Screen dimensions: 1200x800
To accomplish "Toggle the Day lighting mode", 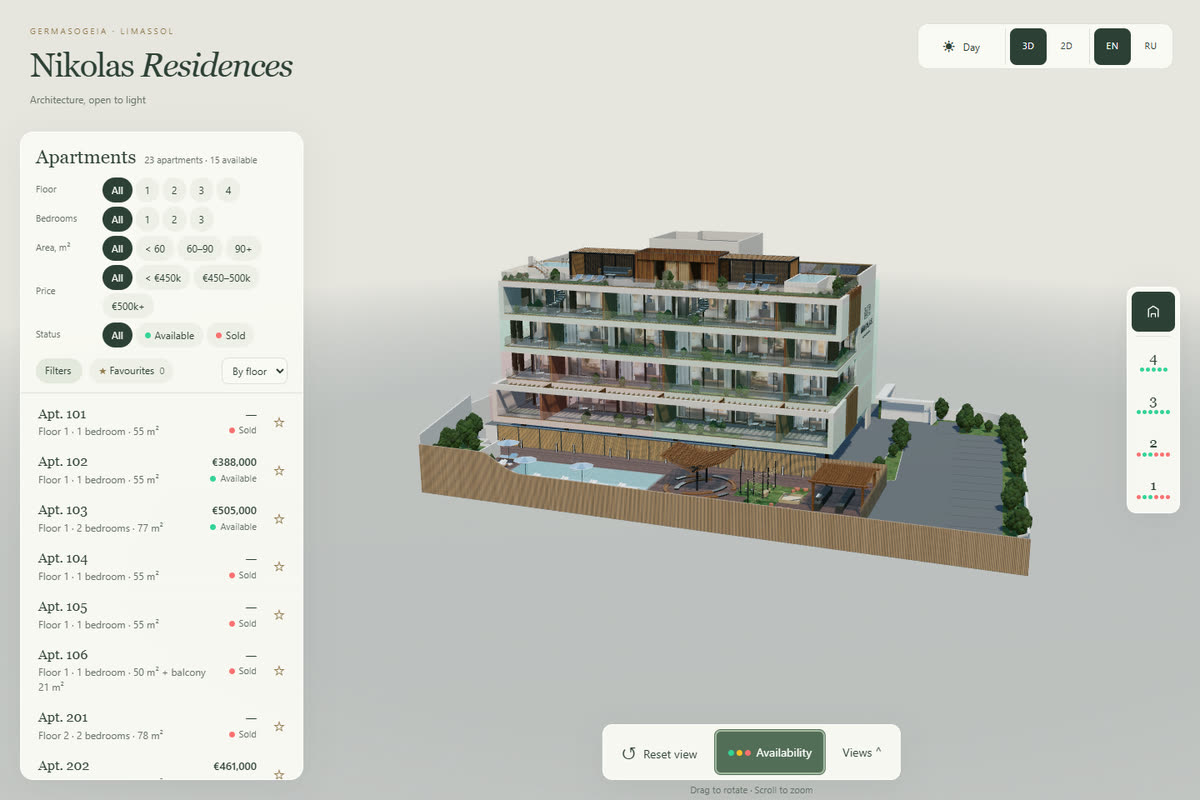I will pyautogui.click(x=962, y=47).
